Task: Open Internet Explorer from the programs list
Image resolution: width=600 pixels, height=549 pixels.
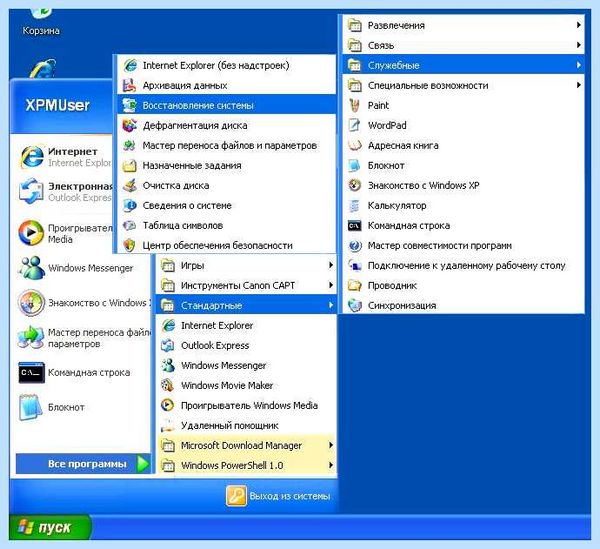Action: pos(246,326)
